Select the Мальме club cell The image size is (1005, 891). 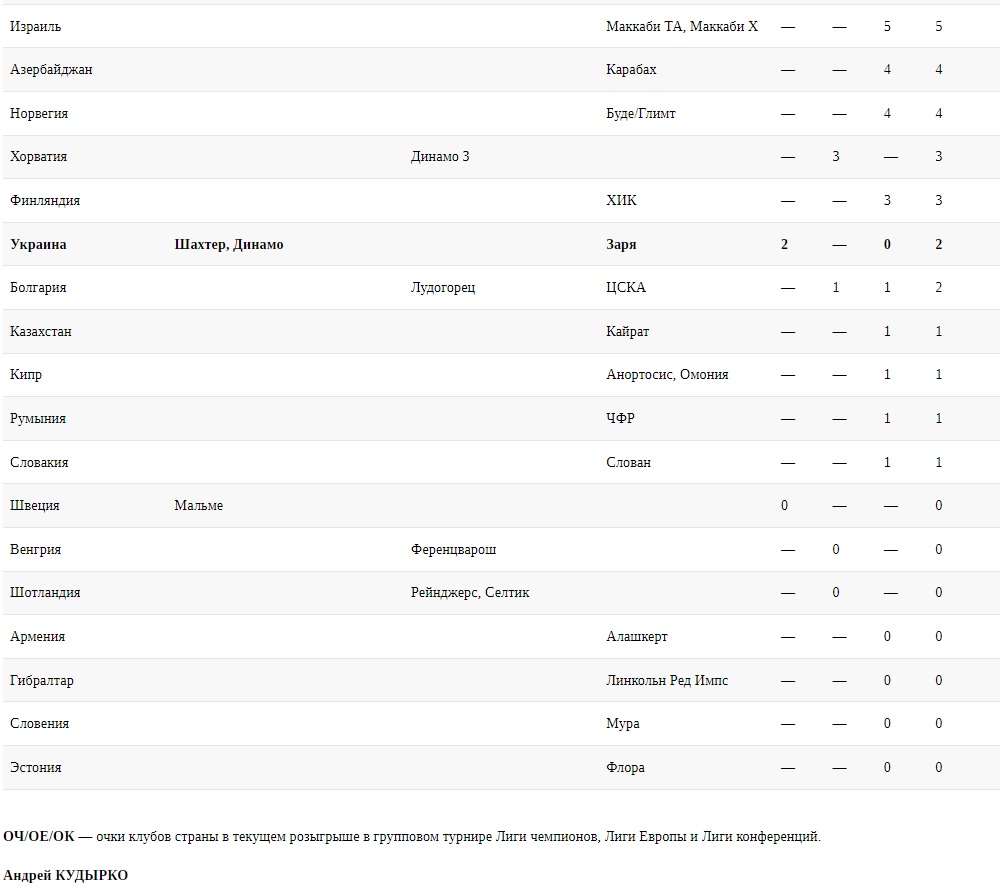point(198,506)
